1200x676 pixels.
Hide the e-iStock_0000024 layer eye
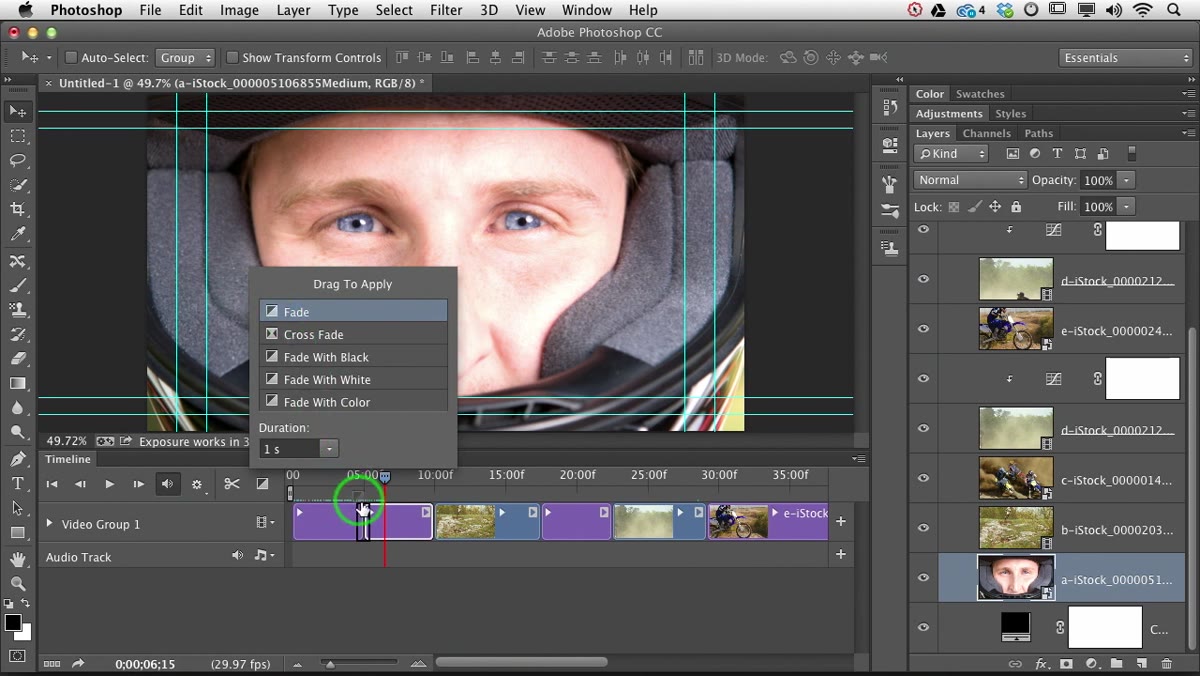(923, 329)
